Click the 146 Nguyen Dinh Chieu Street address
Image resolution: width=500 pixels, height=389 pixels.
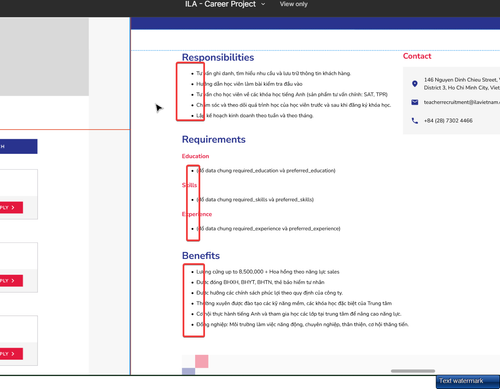coord(462,84)
